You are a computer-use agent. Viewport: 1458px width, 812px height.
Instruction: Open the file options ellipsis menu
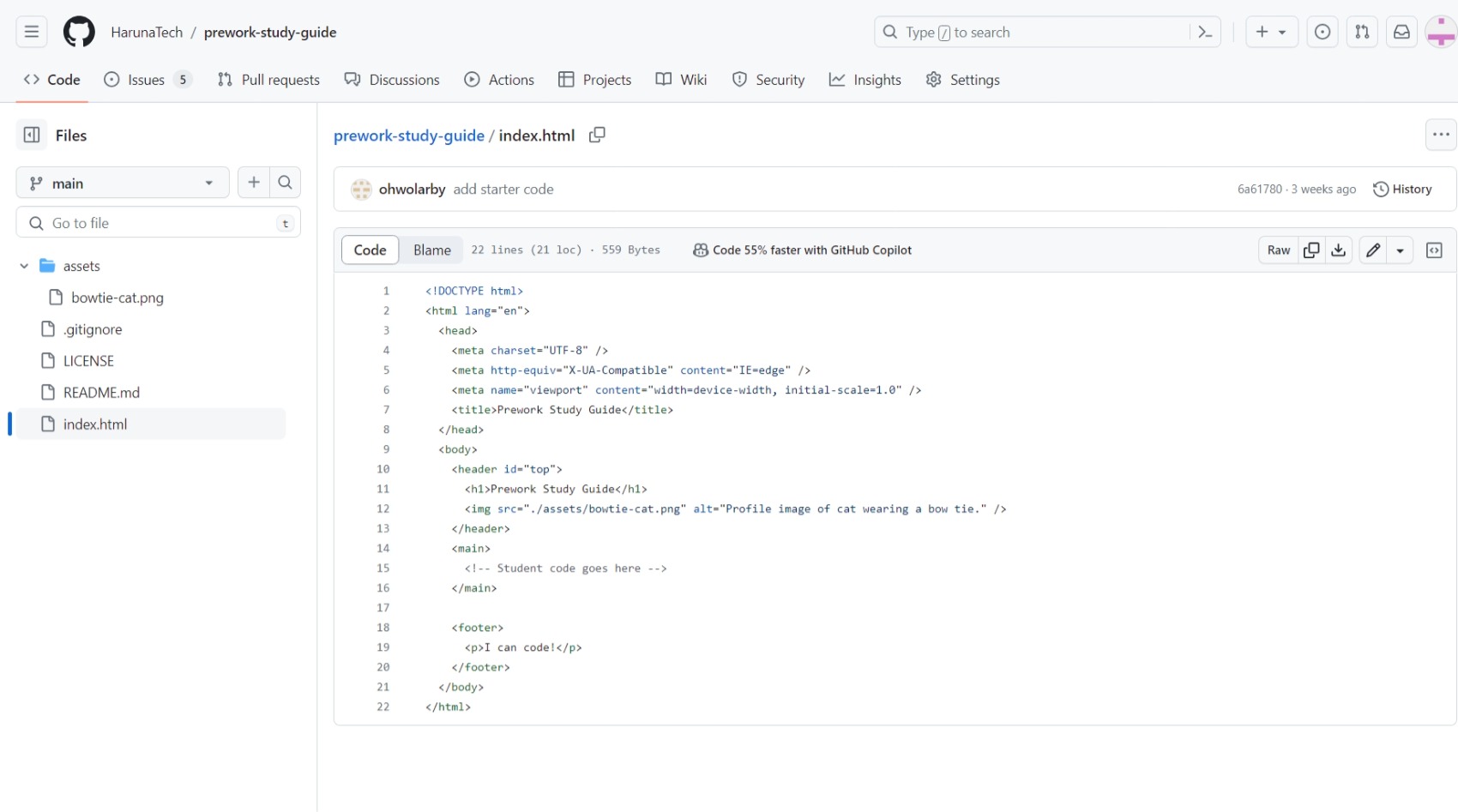pos(1440,135)
